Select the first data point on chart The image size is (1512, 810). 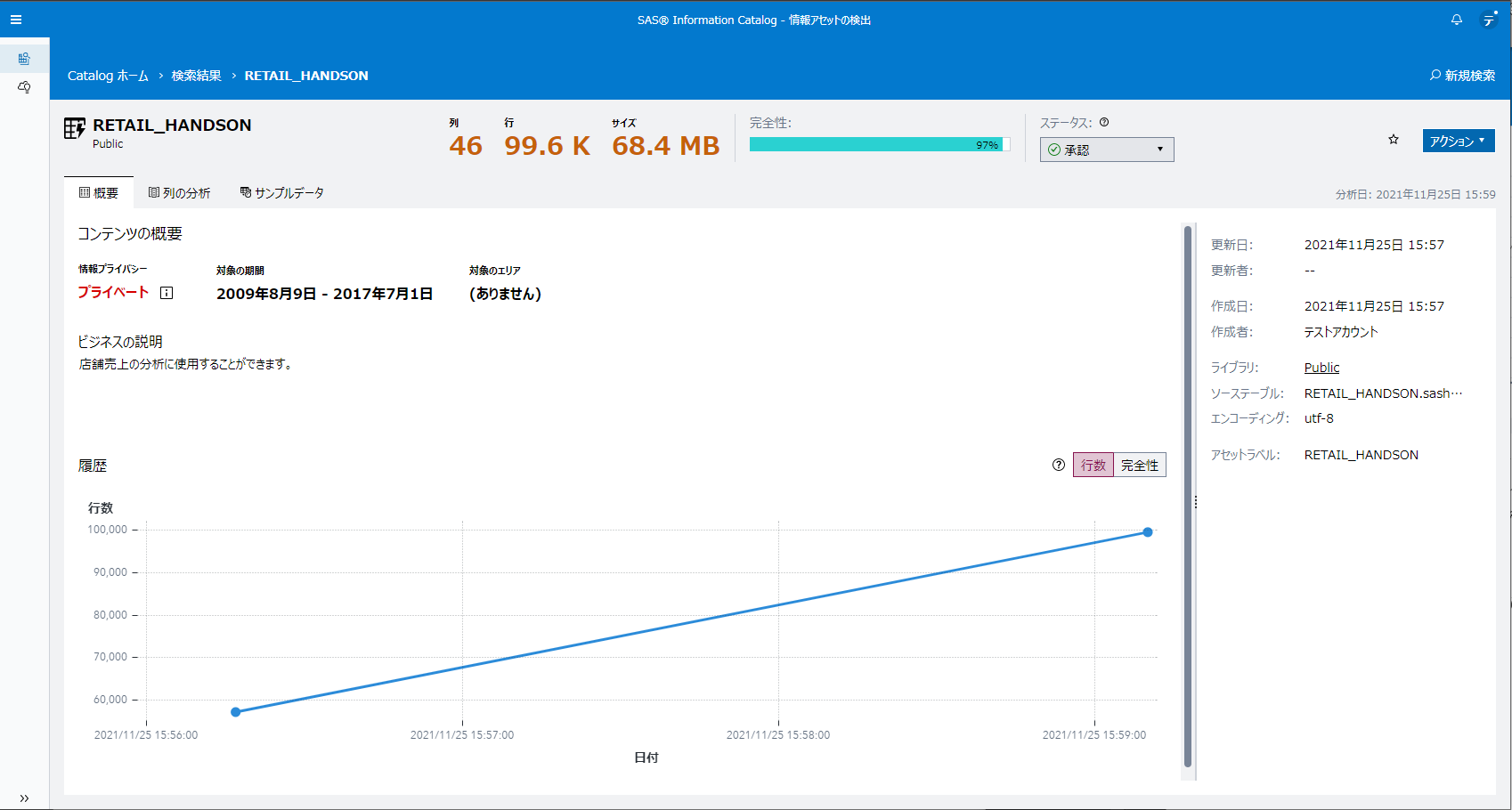[236, 712]
